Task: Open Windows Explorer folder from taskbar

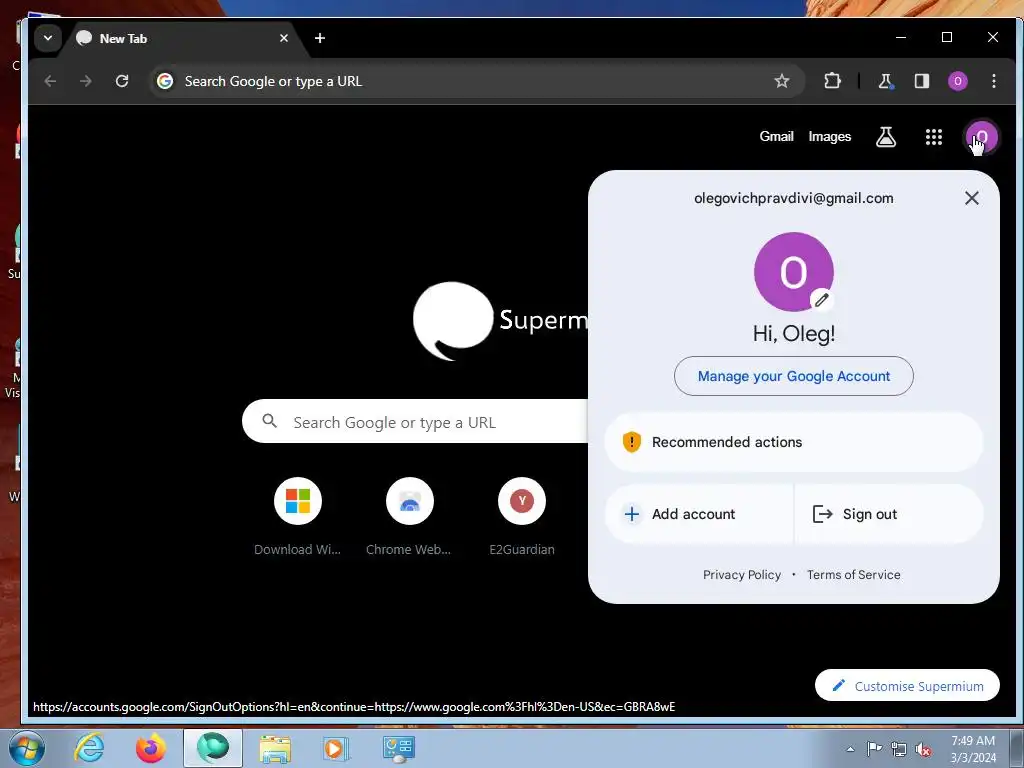Action: pos(275,748)
